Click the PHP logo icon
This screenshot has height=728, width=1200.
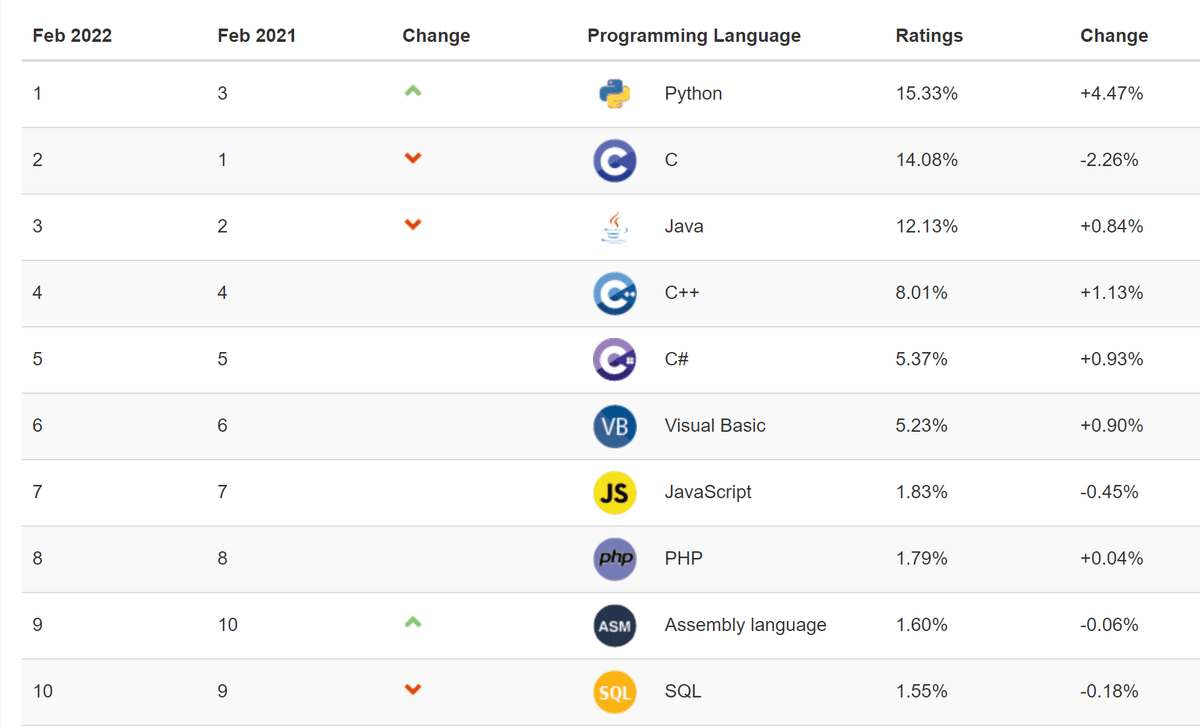pos(614,558)
